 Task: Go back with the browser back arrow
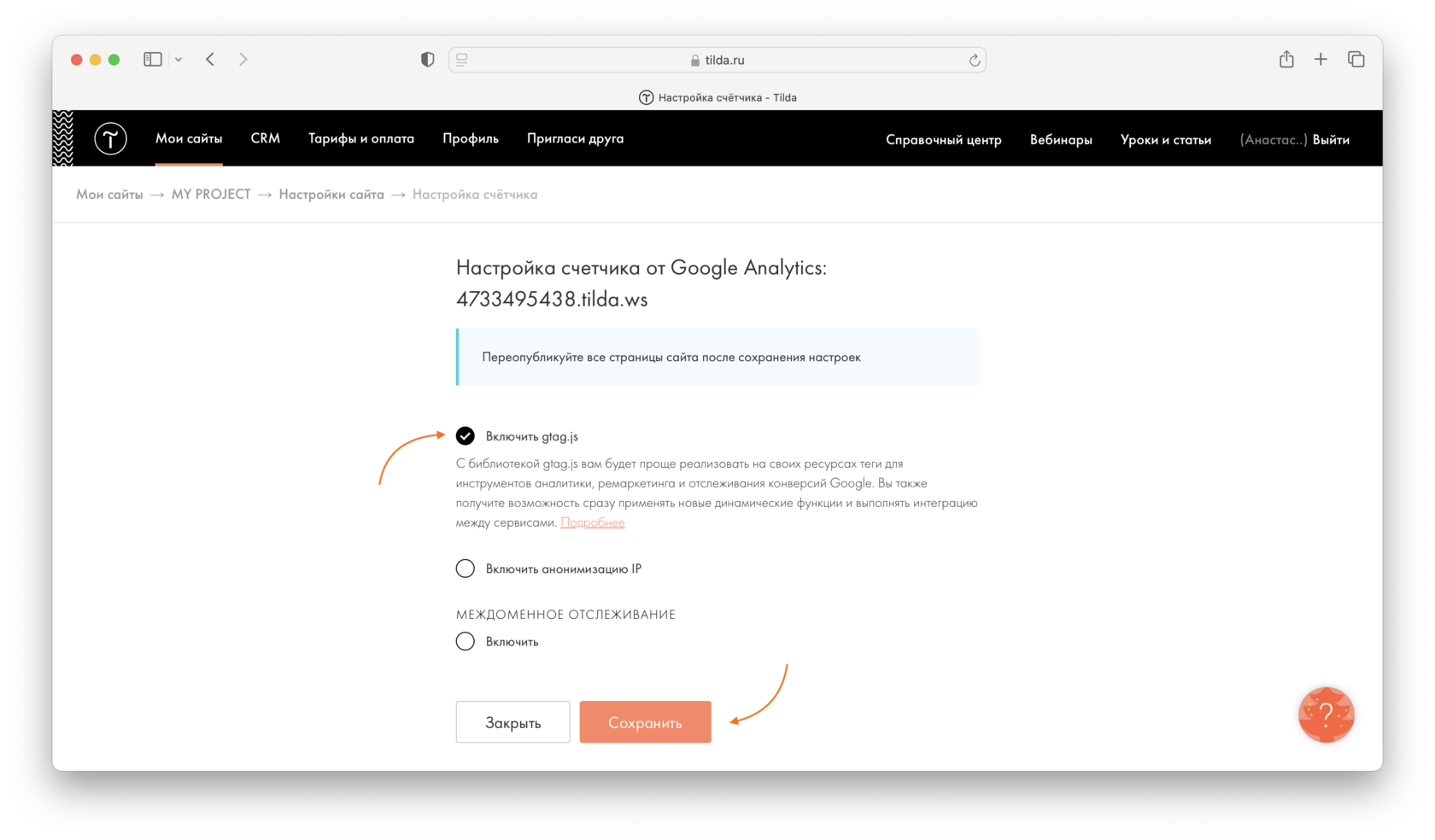pos(210,59)
